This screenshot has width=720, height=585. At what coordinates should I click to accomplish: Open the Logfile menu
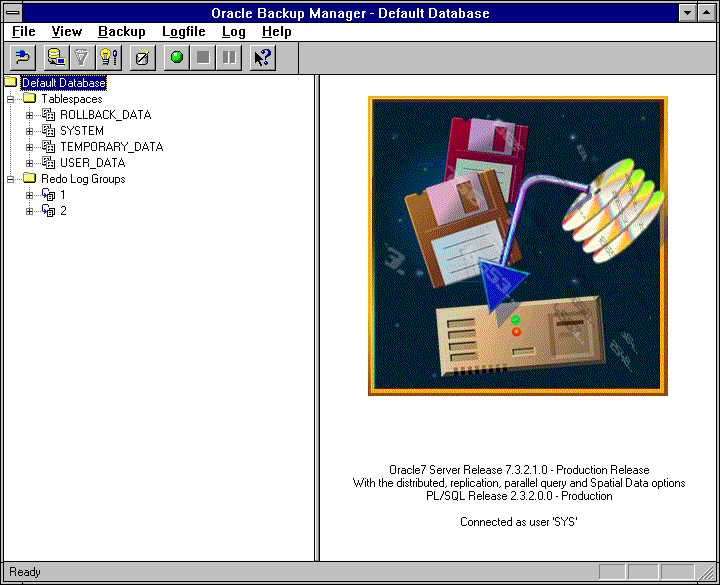click(x=183, y=31)
